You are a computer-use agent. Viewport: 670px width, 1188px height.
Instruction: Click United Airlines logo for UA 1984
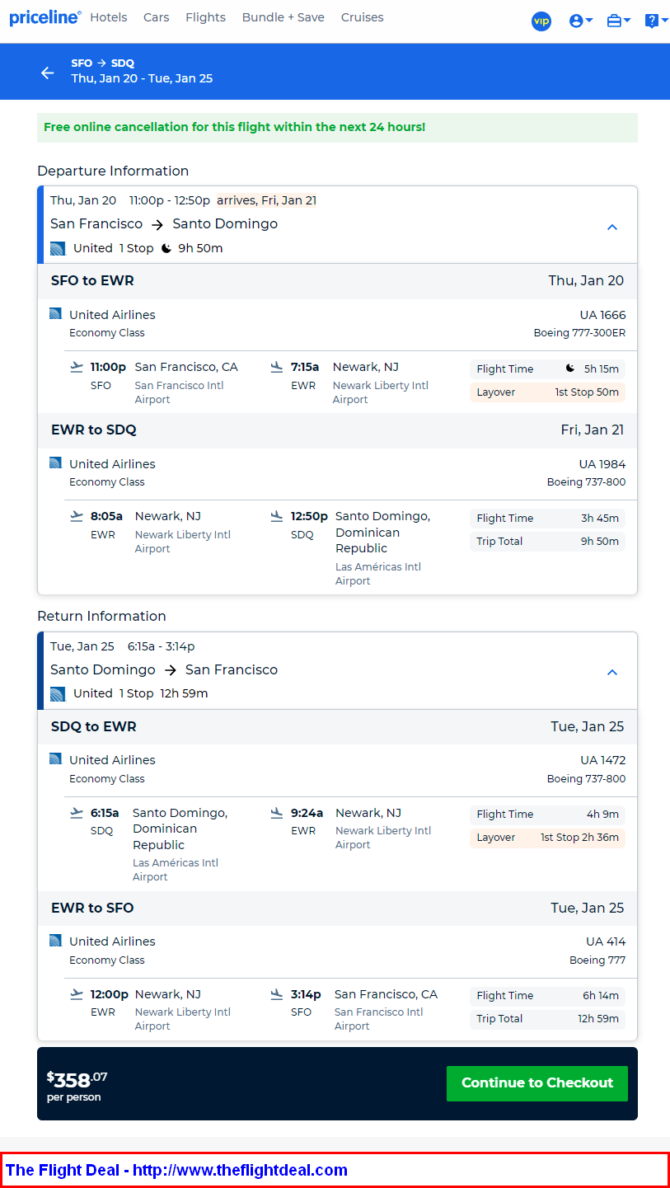pos(55,462)
